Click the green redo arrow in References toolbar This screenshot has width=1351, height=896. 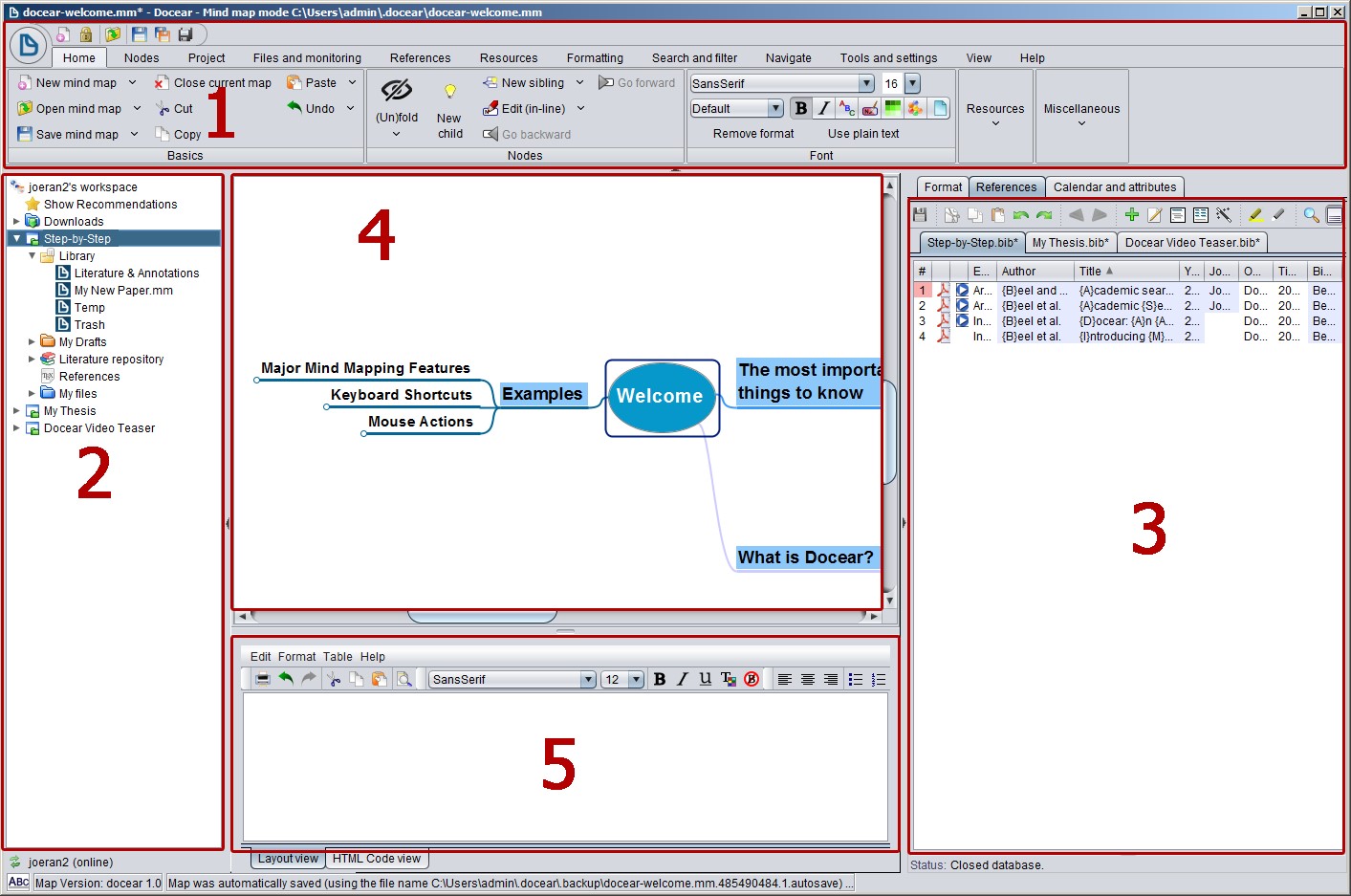click(x=1044, y=215)
